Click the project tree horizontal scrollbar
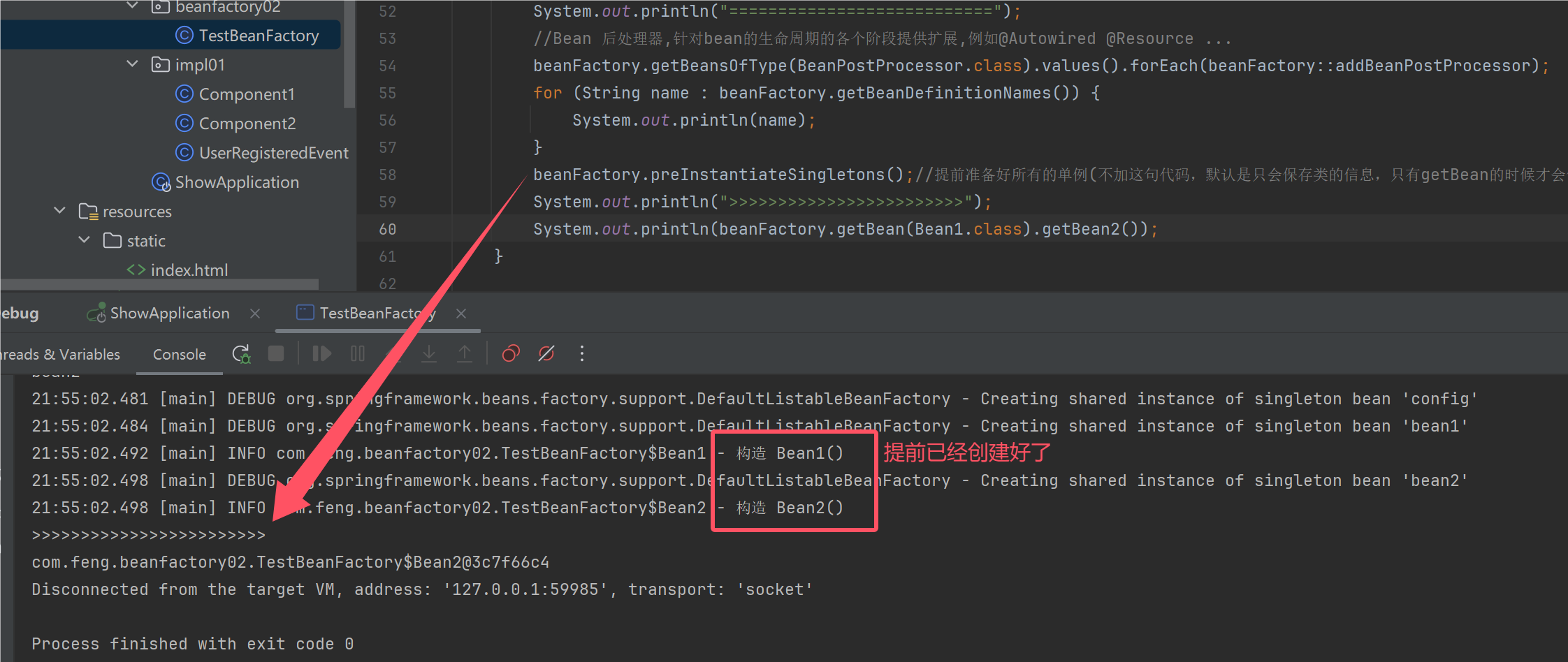This screenshot has width=1568, height=662. [x=159, y=284]
